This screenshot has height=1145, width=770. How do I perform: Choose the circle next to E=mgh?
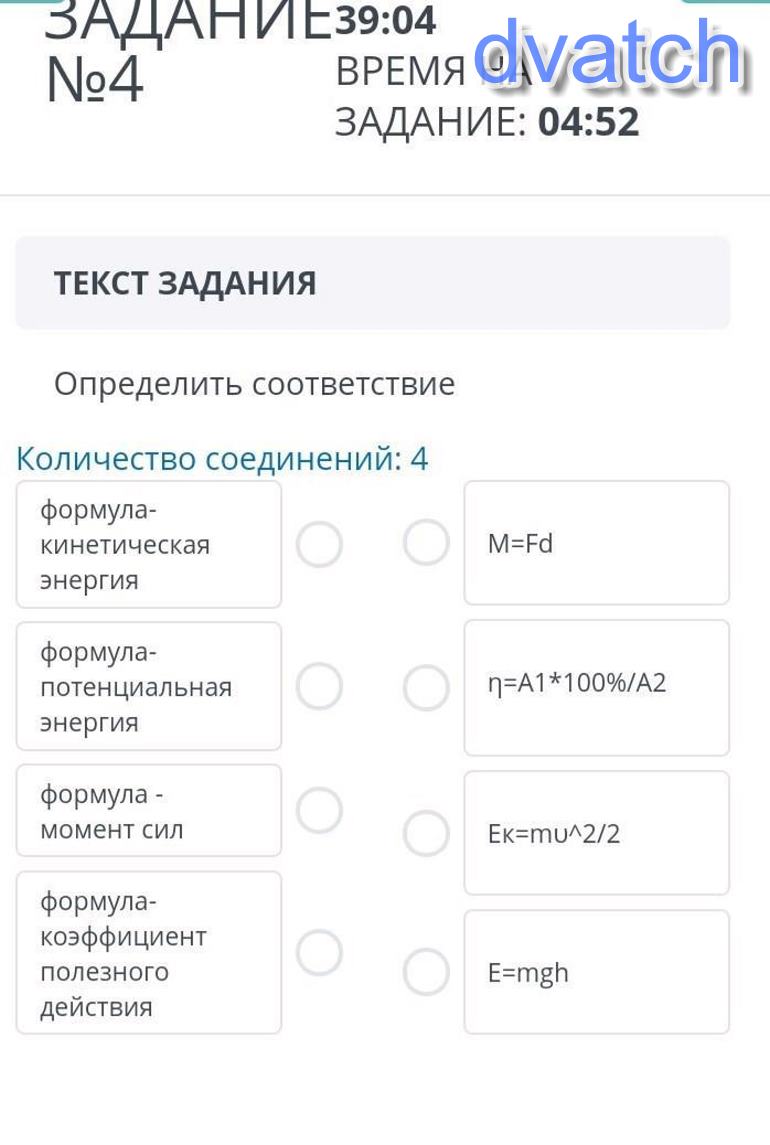pos(426,972)
